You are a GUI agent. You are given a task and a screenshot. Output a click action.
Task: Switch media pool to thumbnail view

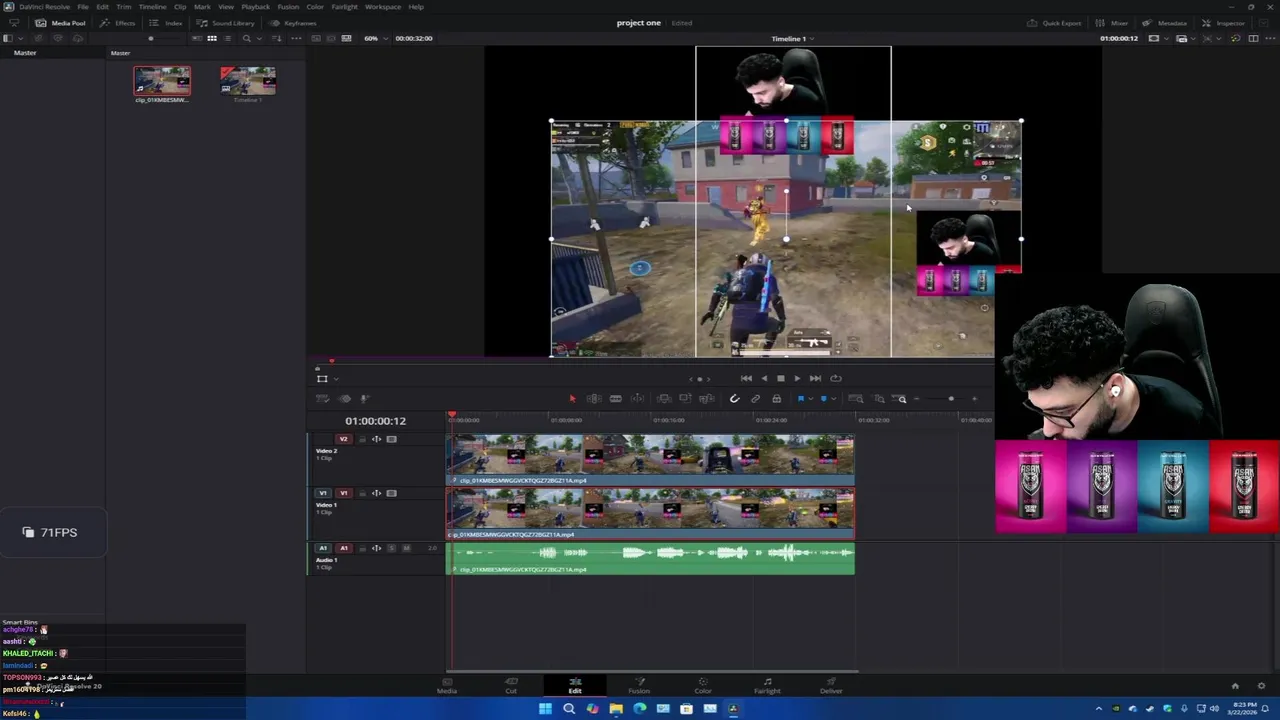212,38
